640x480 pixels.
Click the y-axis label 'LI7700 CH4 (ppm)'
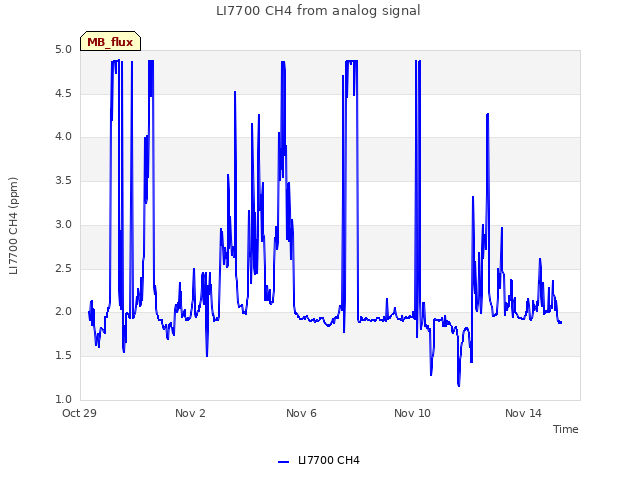(13, 226)
